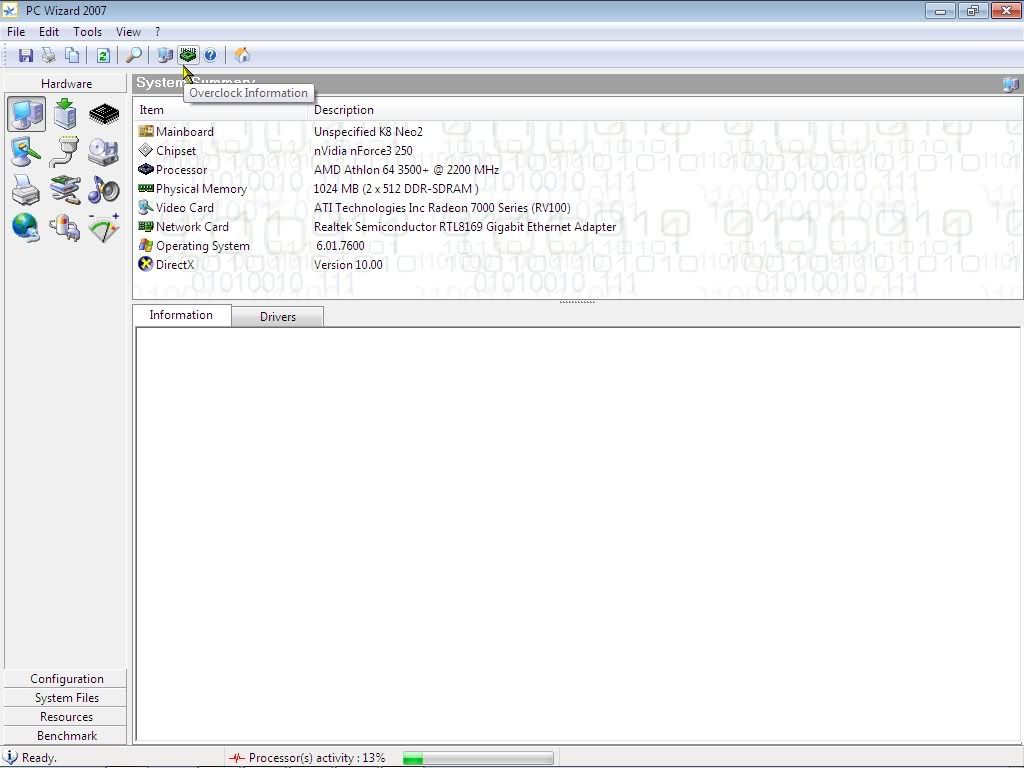Select the DirectX row

click(578, 264)
